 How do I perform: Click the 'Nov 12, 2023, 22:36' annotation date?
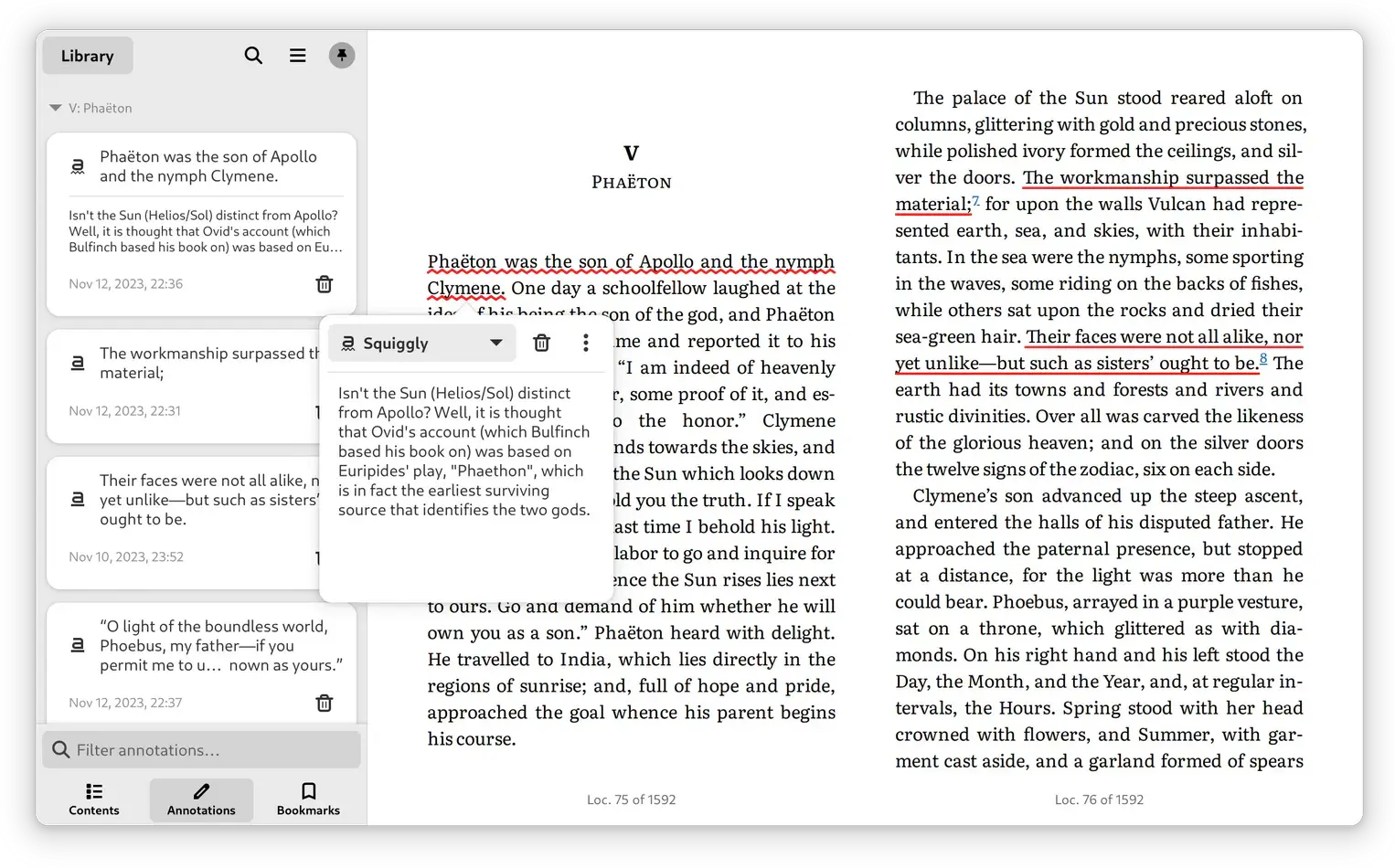point(126,284)
